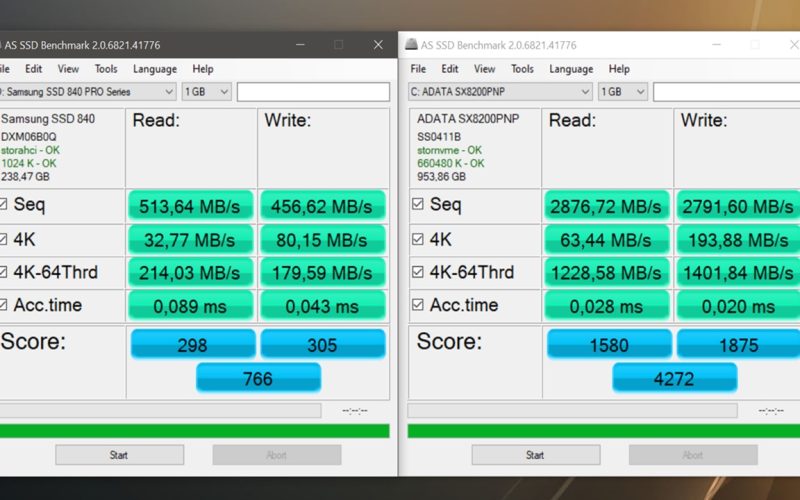Click 4K-64Thrd read value 1228,58 MB/s

(607, 272)
